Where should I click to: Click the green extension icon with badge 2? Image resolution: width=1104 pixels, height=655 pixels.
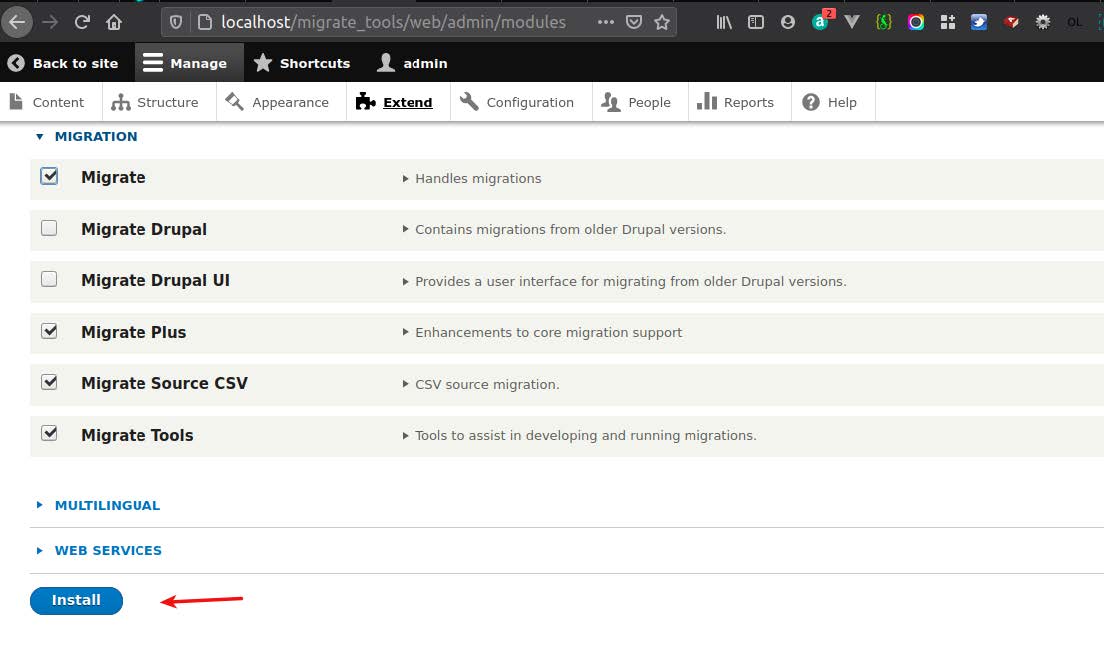pos(821,21)
